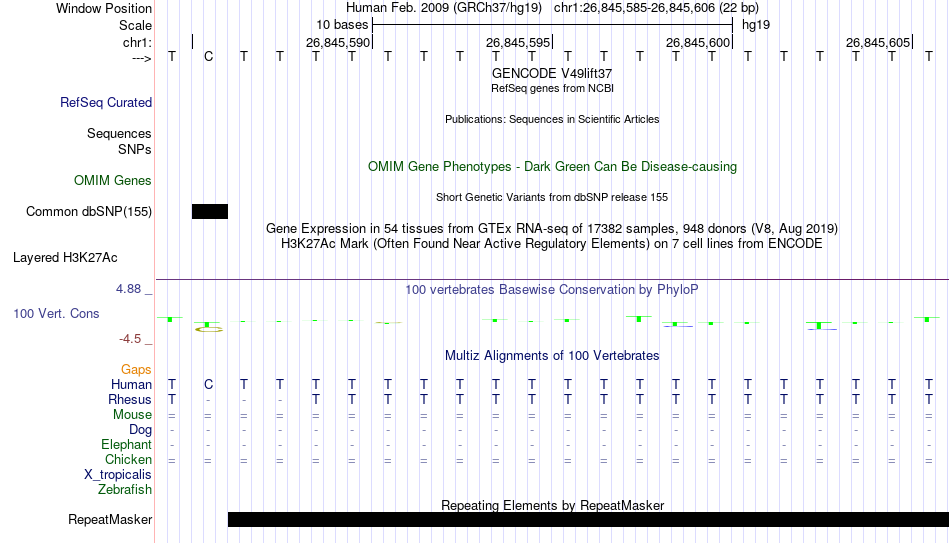Viewport: 950px width, 543px height.
Task: Click the chr1: row label
Action: click(137, 42)
